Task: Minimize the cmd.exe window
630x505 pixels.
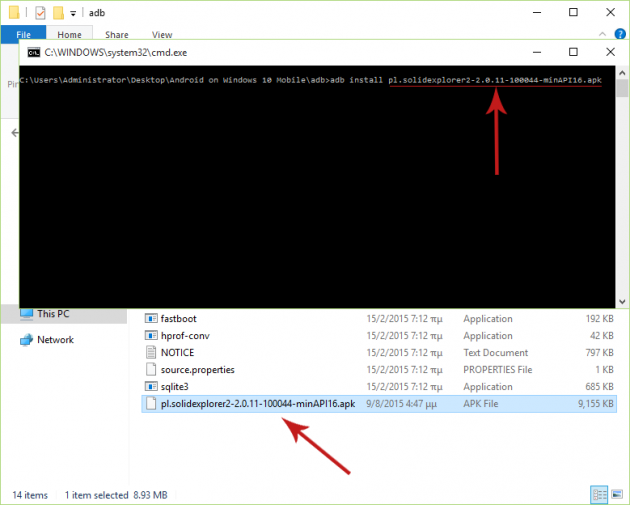Action: pyautogui.click(x=537, y=52)
